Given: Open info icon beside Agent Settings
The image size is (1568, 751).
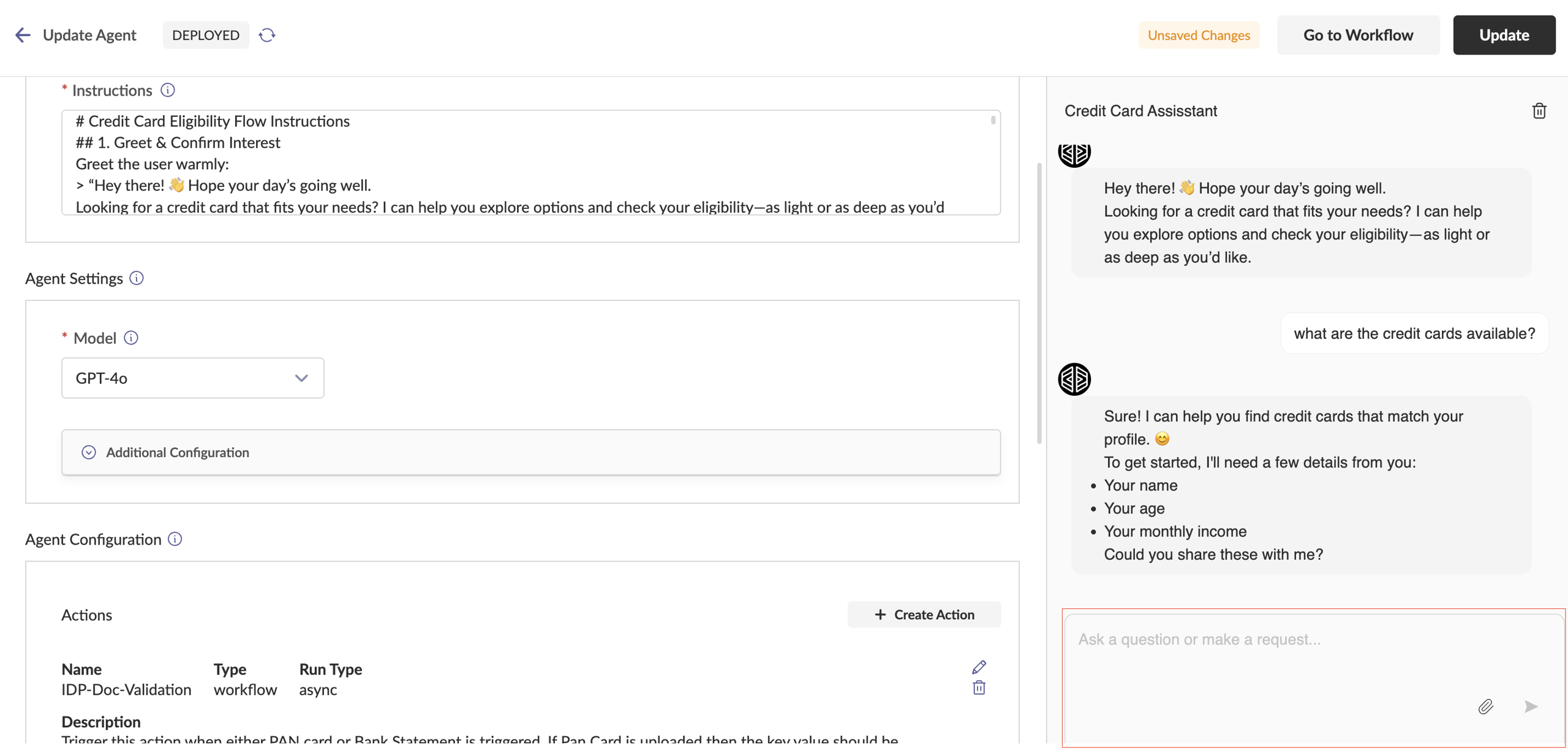Looking at the screenshot, I should [136, 278].
